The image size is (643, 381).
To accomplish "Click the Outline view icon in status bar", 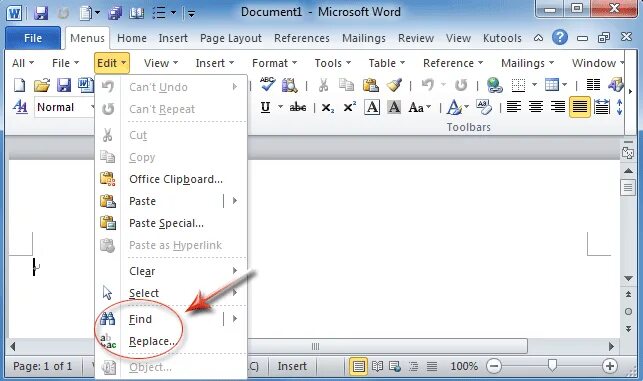I will (413, 366).
